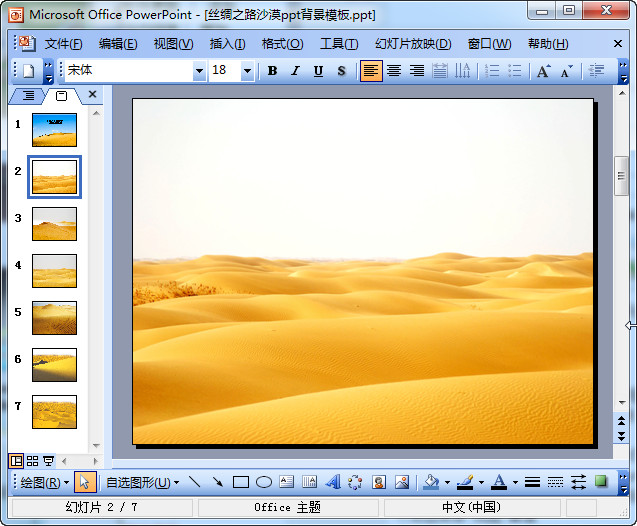
Task: Close the slides pane
Action: [93, 94]
